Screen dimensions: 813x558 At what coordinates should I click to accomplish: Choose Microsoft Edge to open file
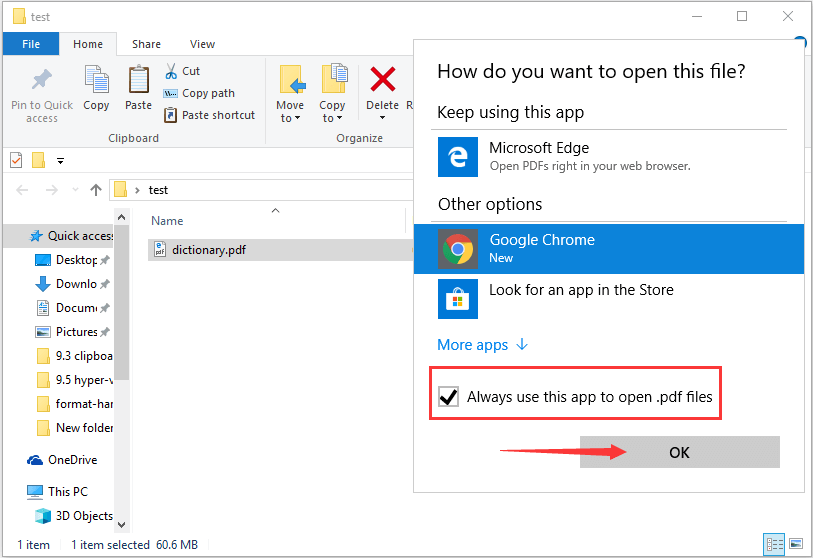tap(609, 157)
